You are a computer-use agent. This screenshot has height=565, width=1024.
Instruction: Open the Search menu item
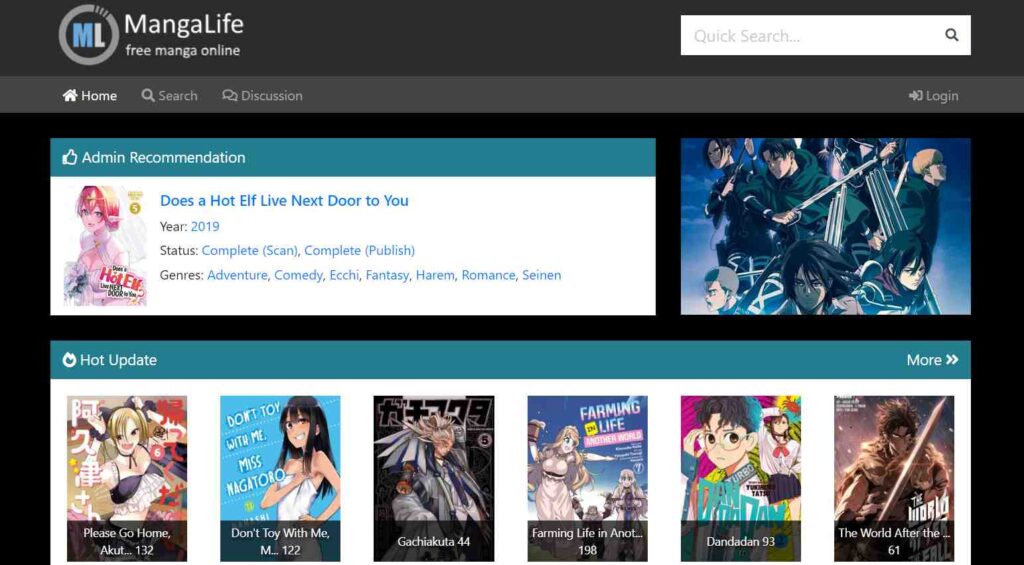[x=169, y=95]
